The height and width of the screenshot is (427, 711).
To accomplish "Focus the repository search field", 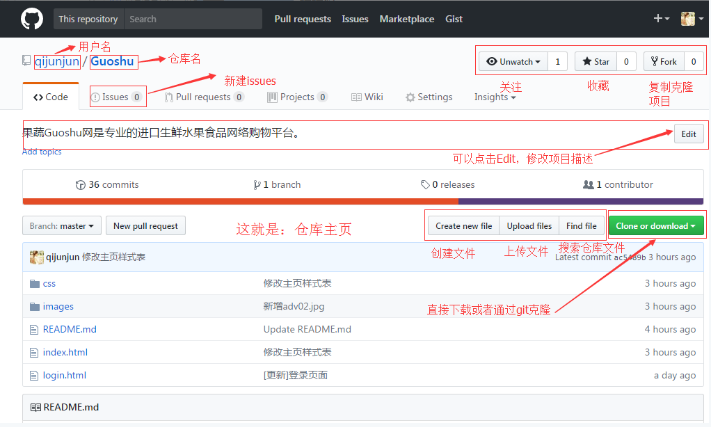I will [x=194, y=19].
